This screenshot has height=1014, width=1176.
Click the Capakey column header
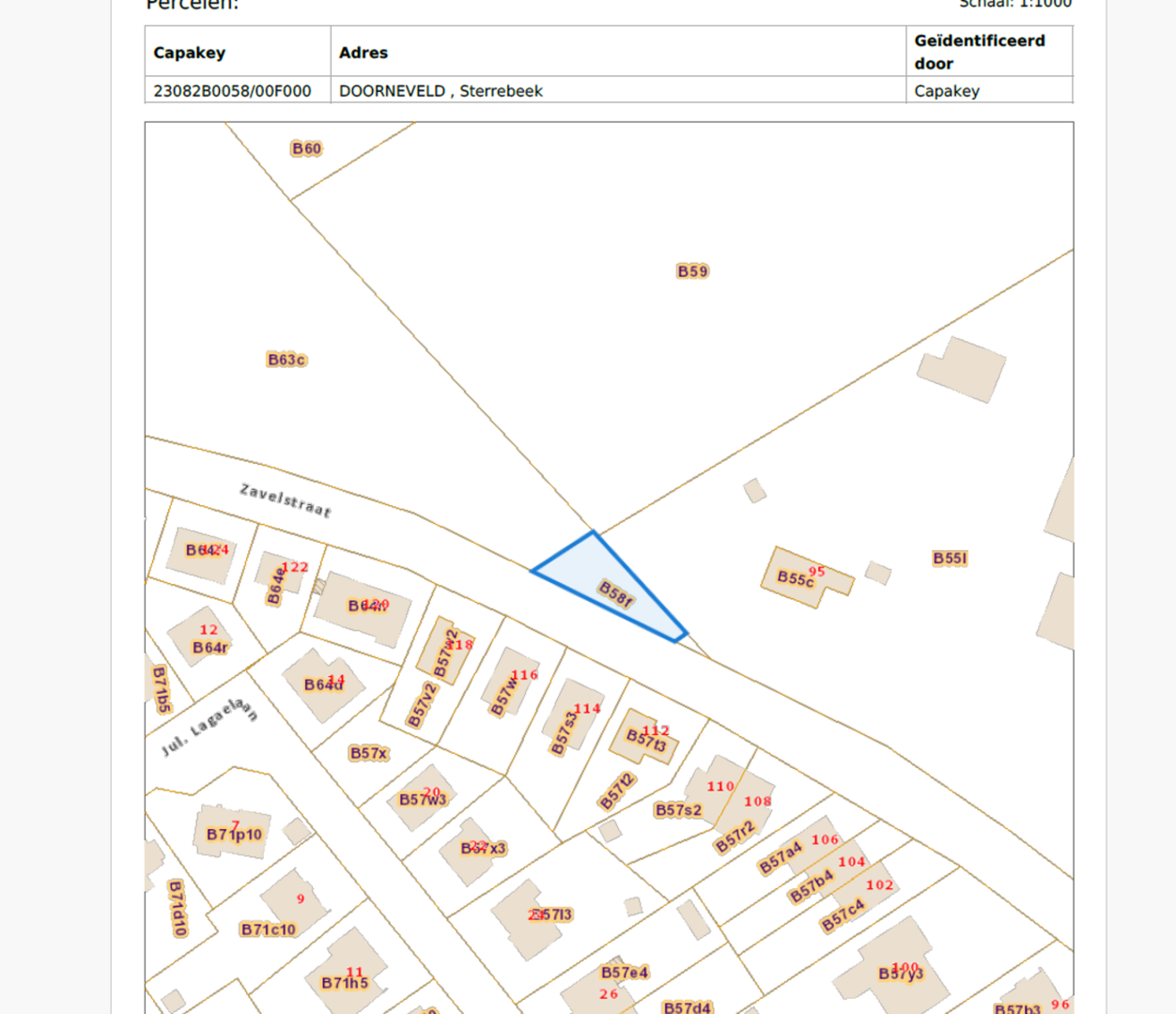tap(190, 53)
